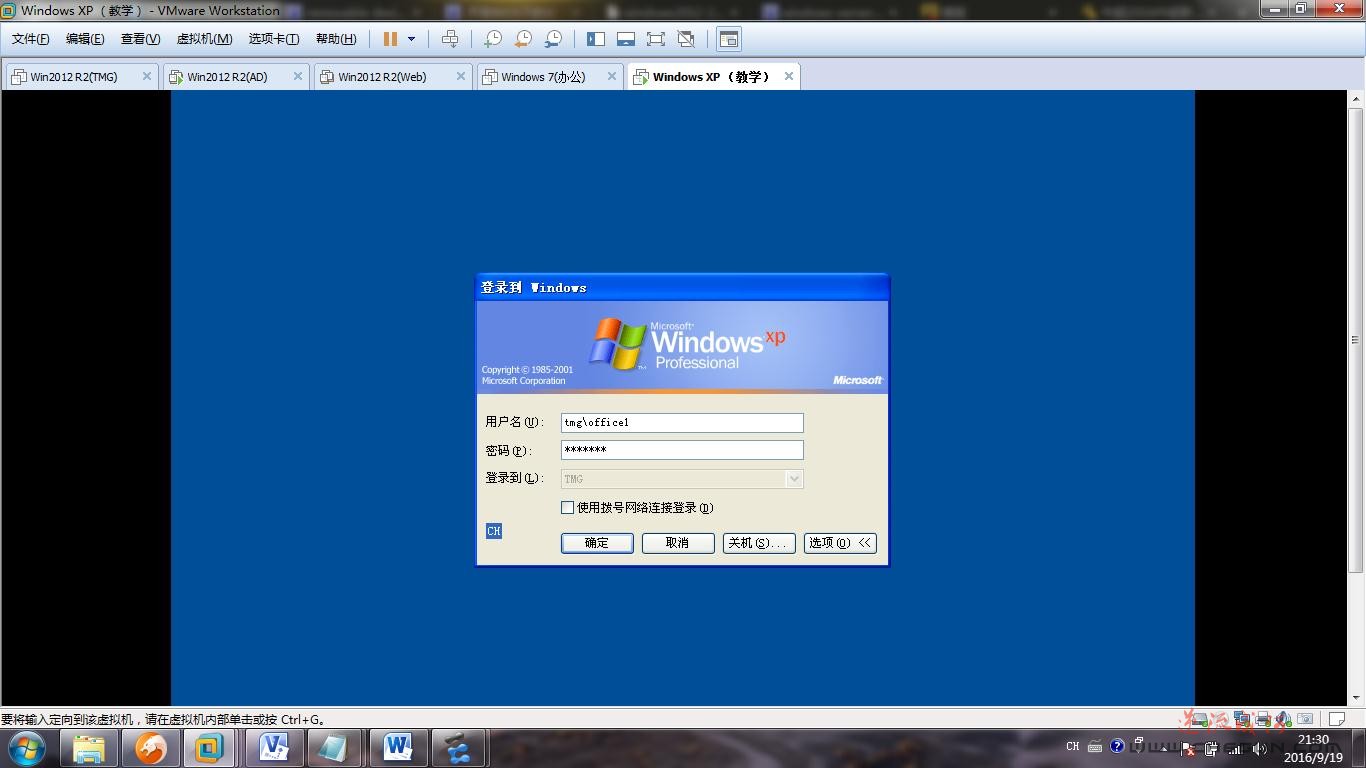Open the blue molecule taskbar icon
This screenshot has height=768, width=1366.
tap(458, 748)
